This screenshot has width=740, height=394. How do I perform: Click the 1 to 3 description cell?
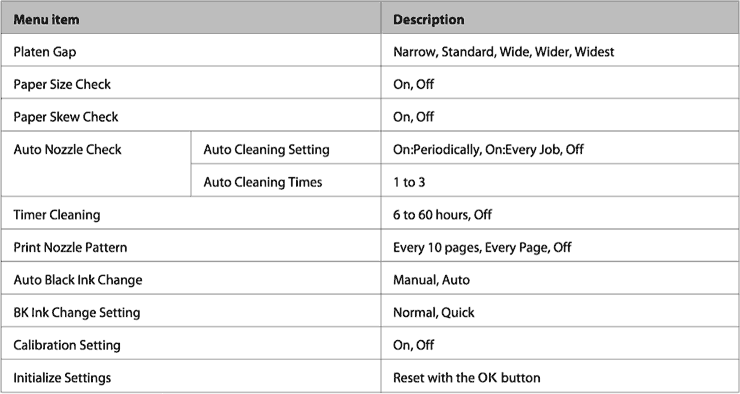[560, 182]
